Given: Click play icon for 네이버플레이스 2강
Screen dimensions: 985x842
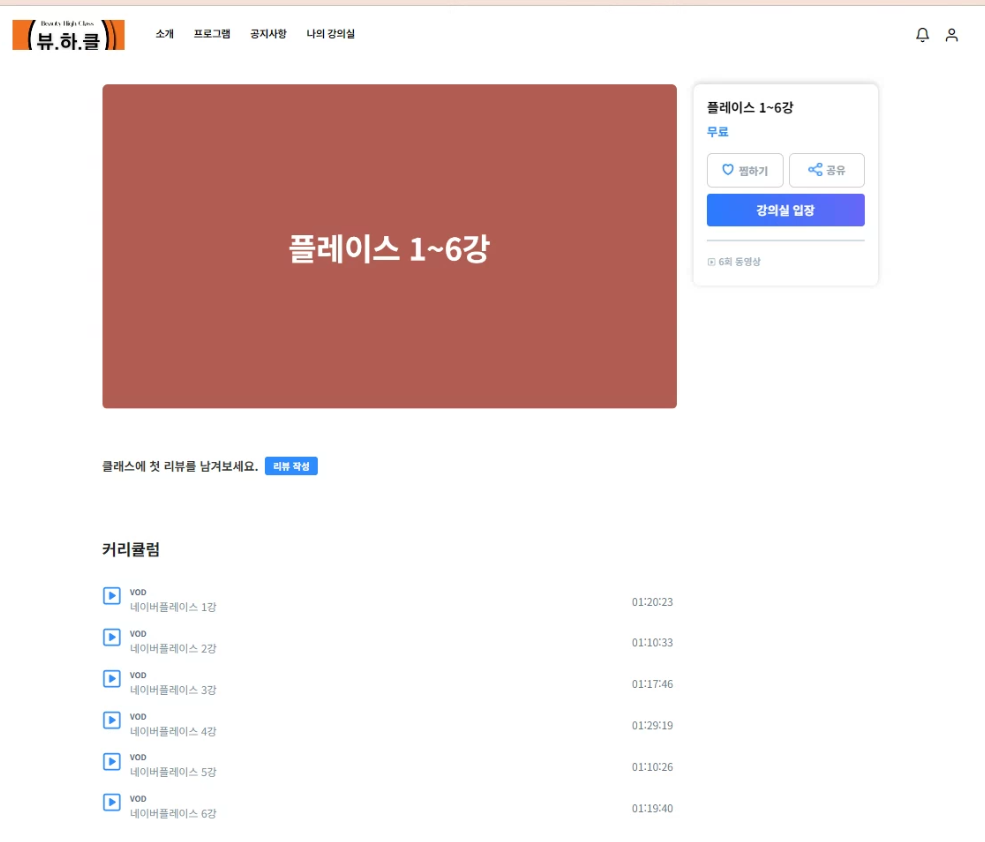Looking at the screenshot, I should pyautogui.click(x=112, y=637).
